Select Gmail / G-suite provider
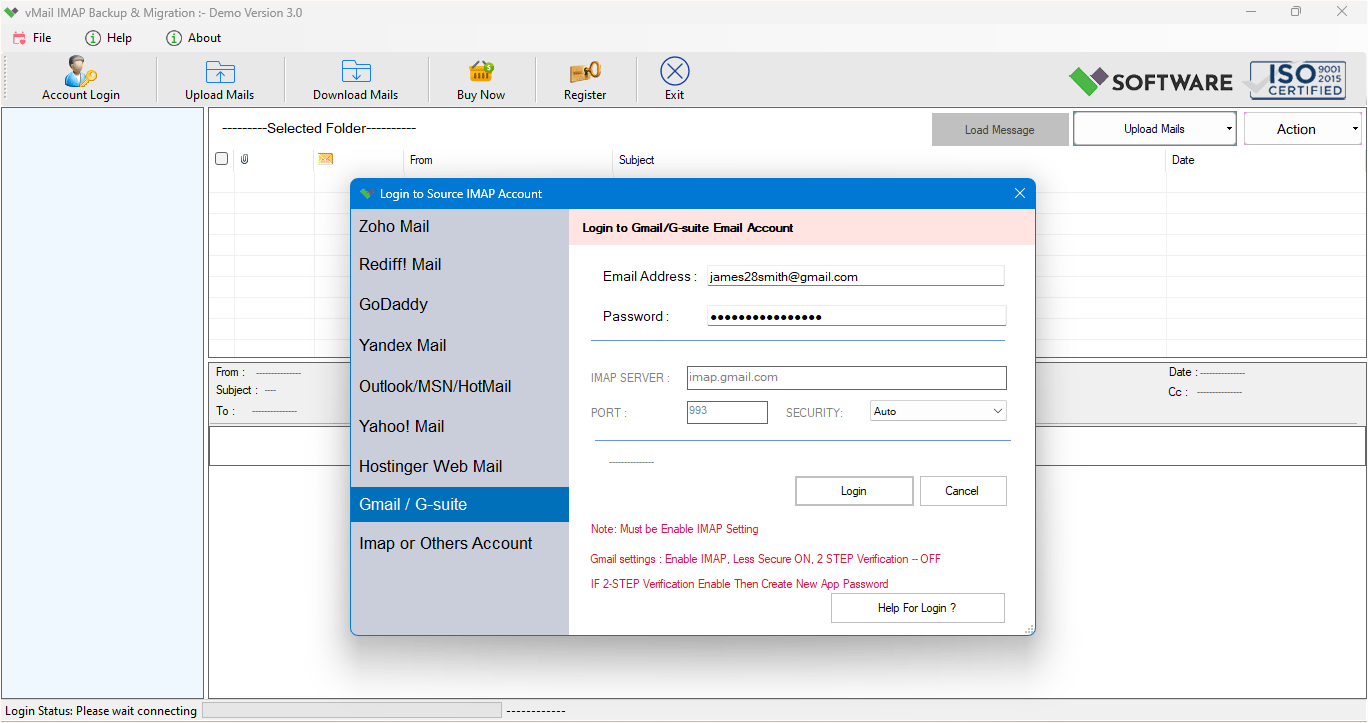The image size is (1368, 723). click(459, 505)
